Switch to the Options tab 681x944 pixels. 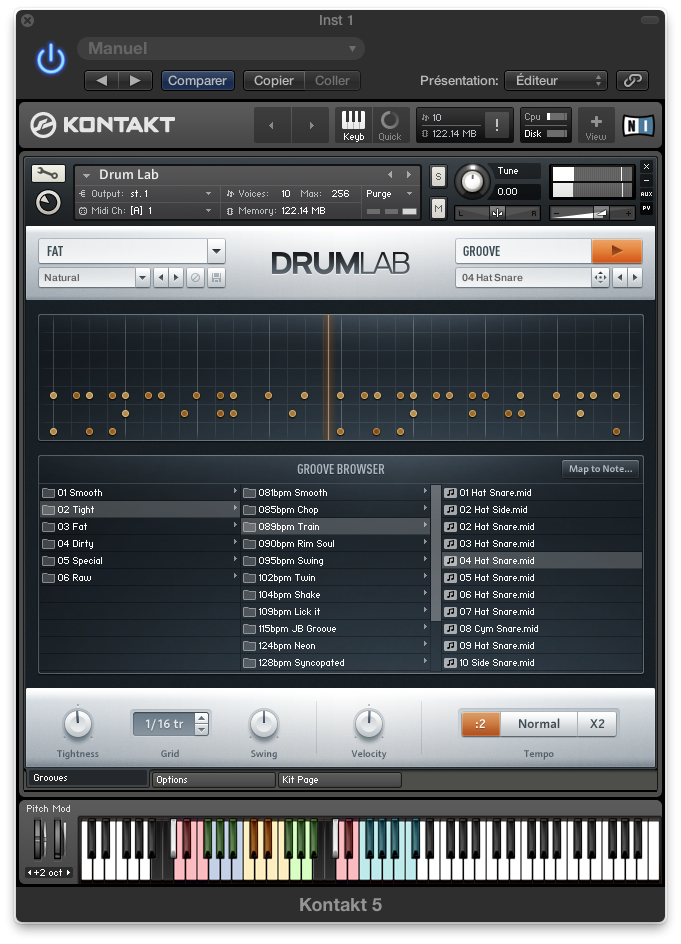click(213, 780)
